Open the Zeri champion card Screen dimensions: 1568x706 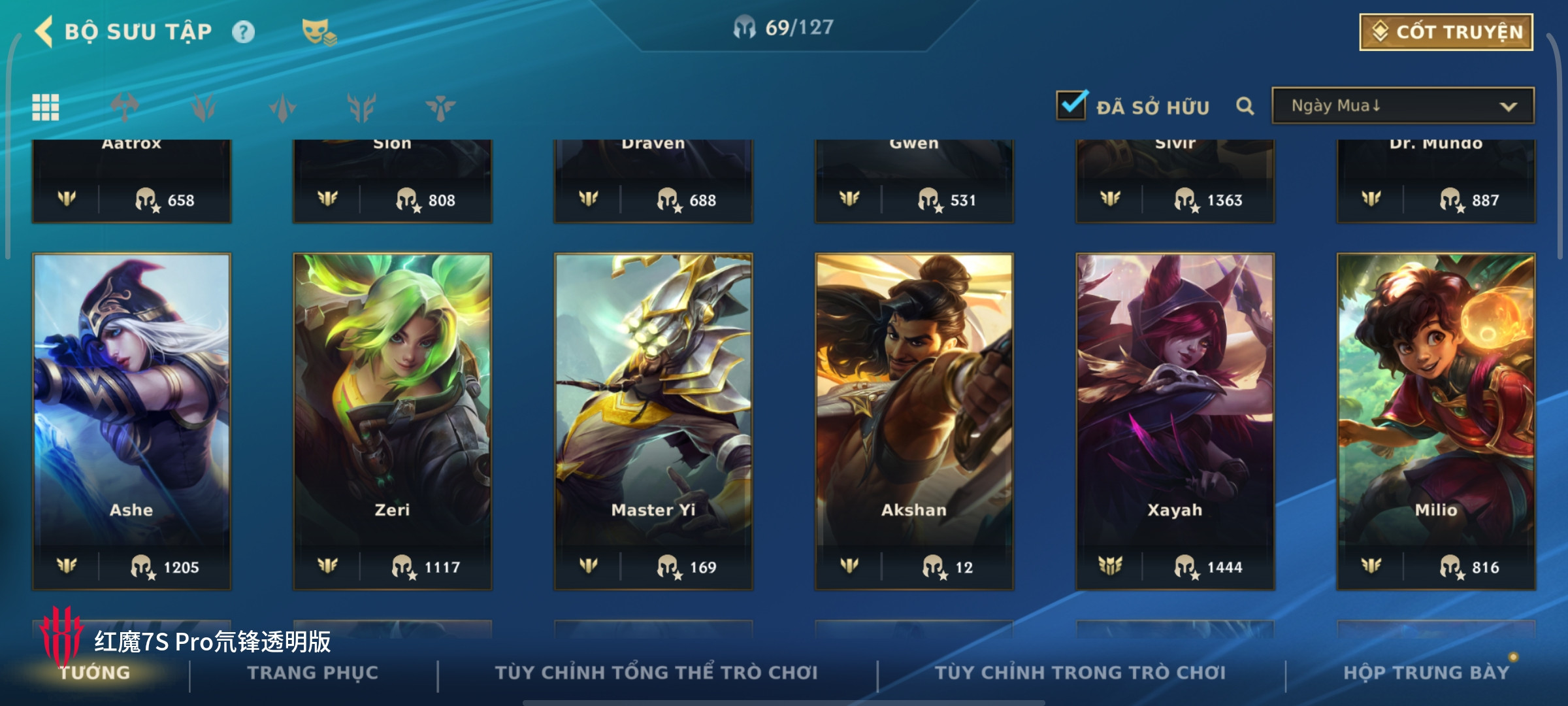pyautogui.click(x=392, y=422)
